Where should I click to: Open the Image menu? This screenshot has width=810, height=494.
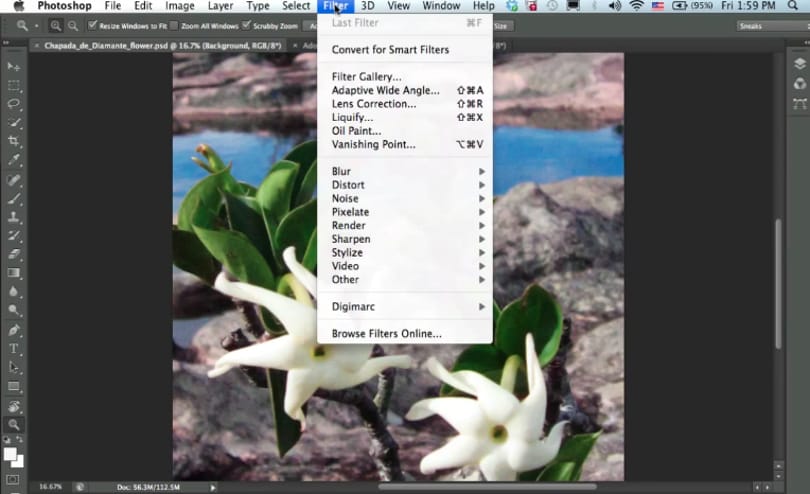(x=180, y=6)
